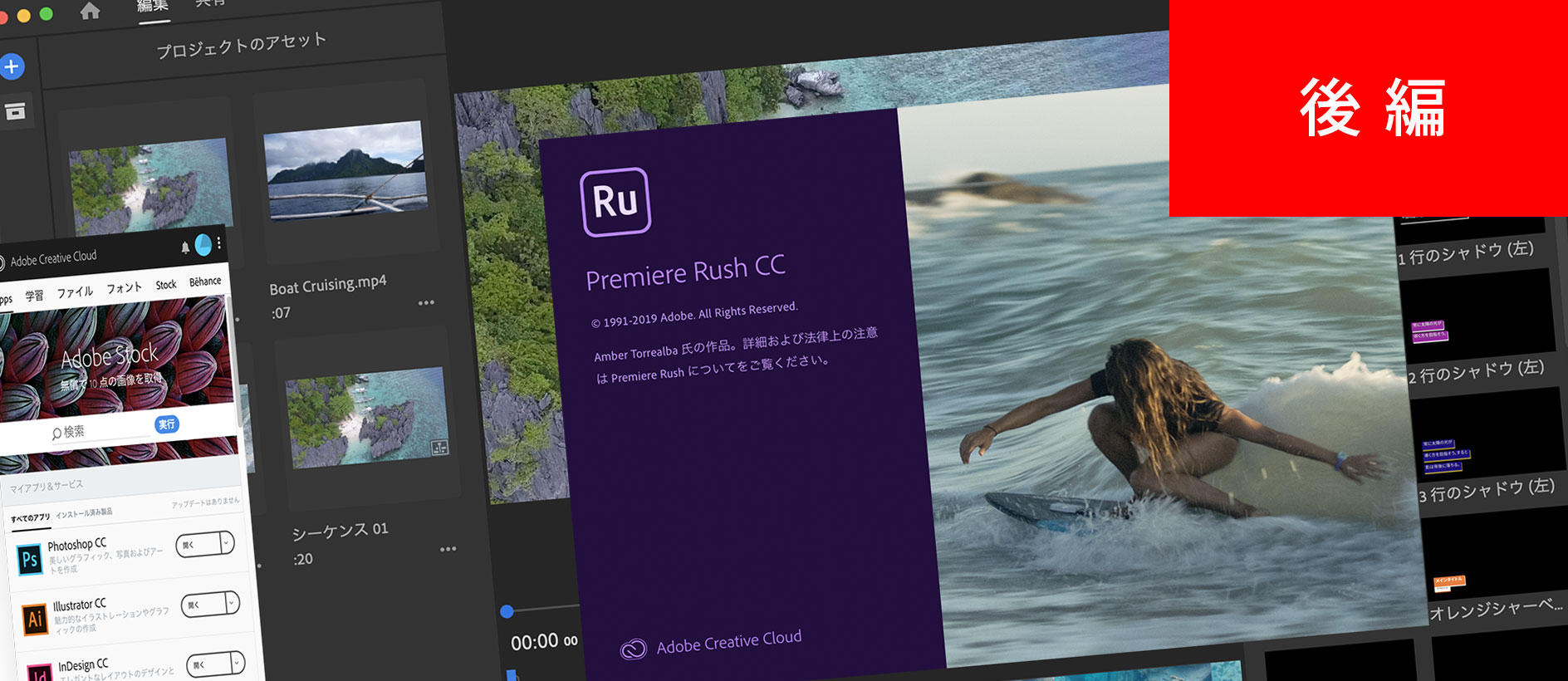
Task: Select the インストール済み製品 tab
Action: coord(84,513)
